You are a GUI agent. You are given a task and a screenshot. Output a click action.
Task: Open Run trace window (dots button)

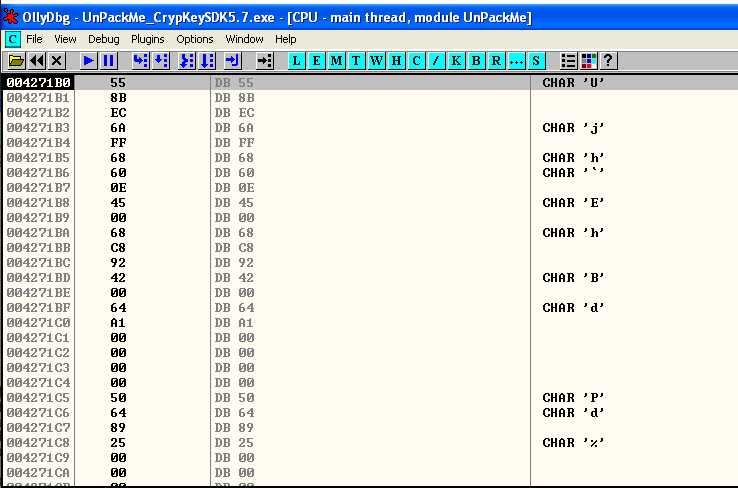[x=516, y=61]
